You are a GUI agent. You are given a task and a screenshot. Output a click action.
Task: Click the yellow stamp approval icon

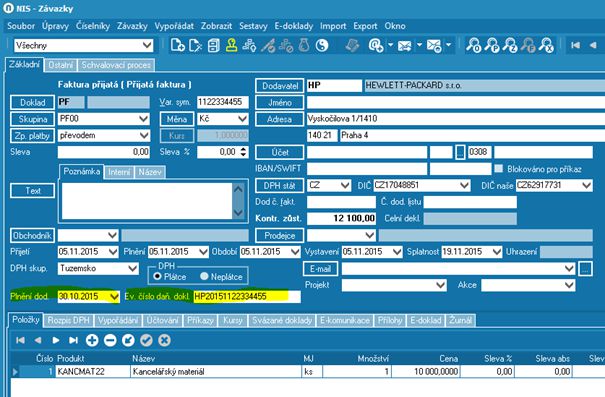(x=231, y=46)
